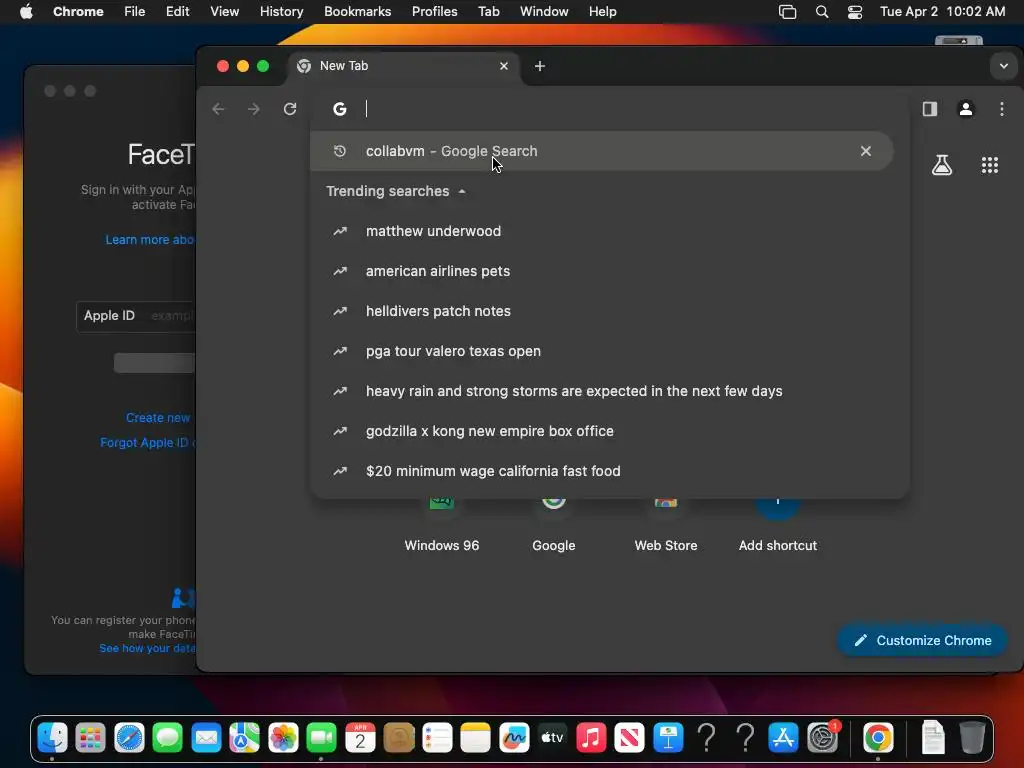Choose $20 minimum wage california suggestion
This screenshot has width=1024, height=768.
tap(609, 471)
